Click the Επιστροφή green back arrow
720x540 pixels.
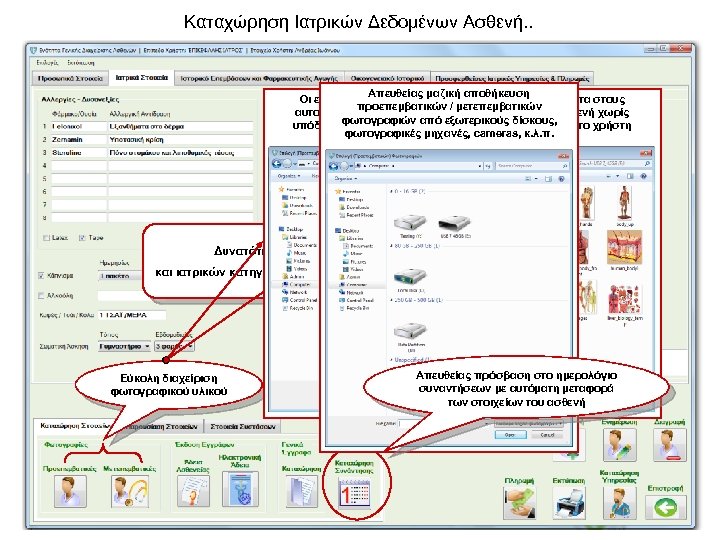pyautogui.click(x=666, y=507)
